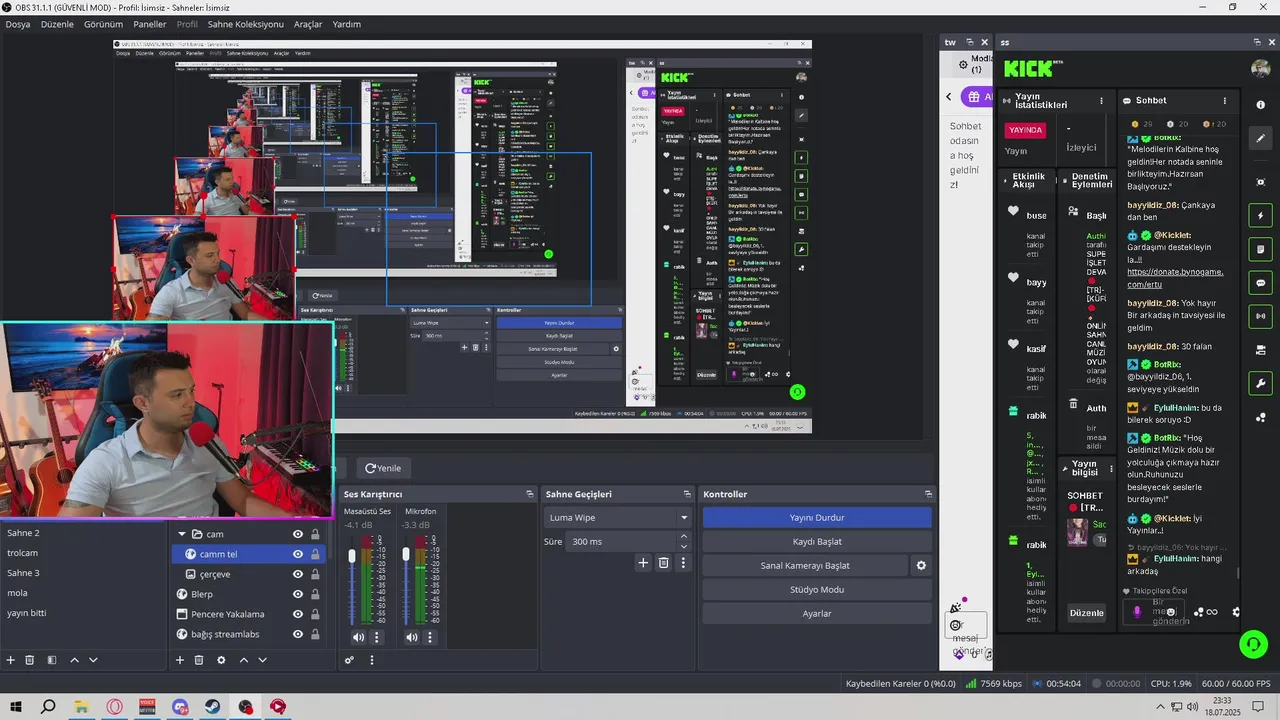This screenshot has width=1280, height=720.
Task: Add a new scene with the plus icon
Action: point(11,660)
